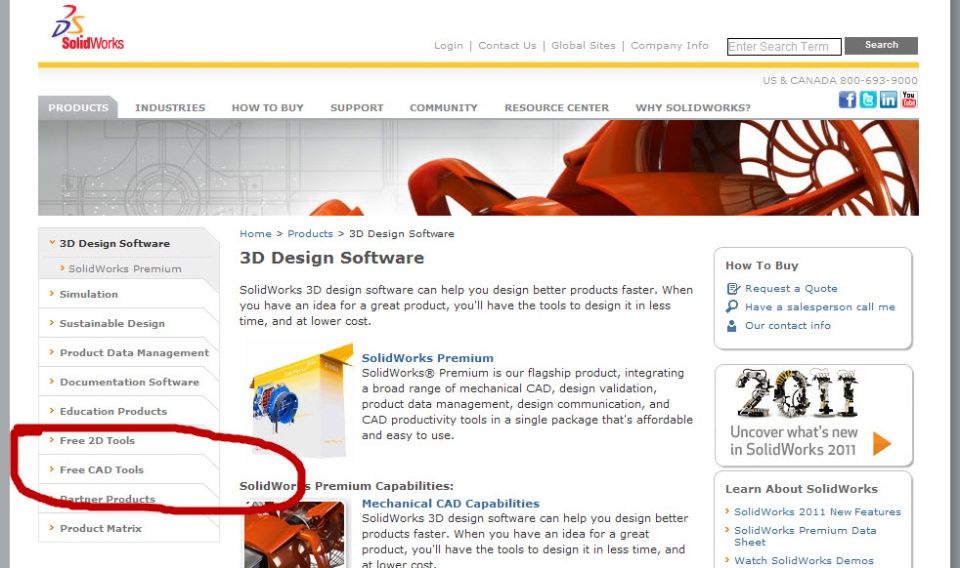Open the Facebook social icon
Viewport: 960px width, 568px height.
coord(847,99)
